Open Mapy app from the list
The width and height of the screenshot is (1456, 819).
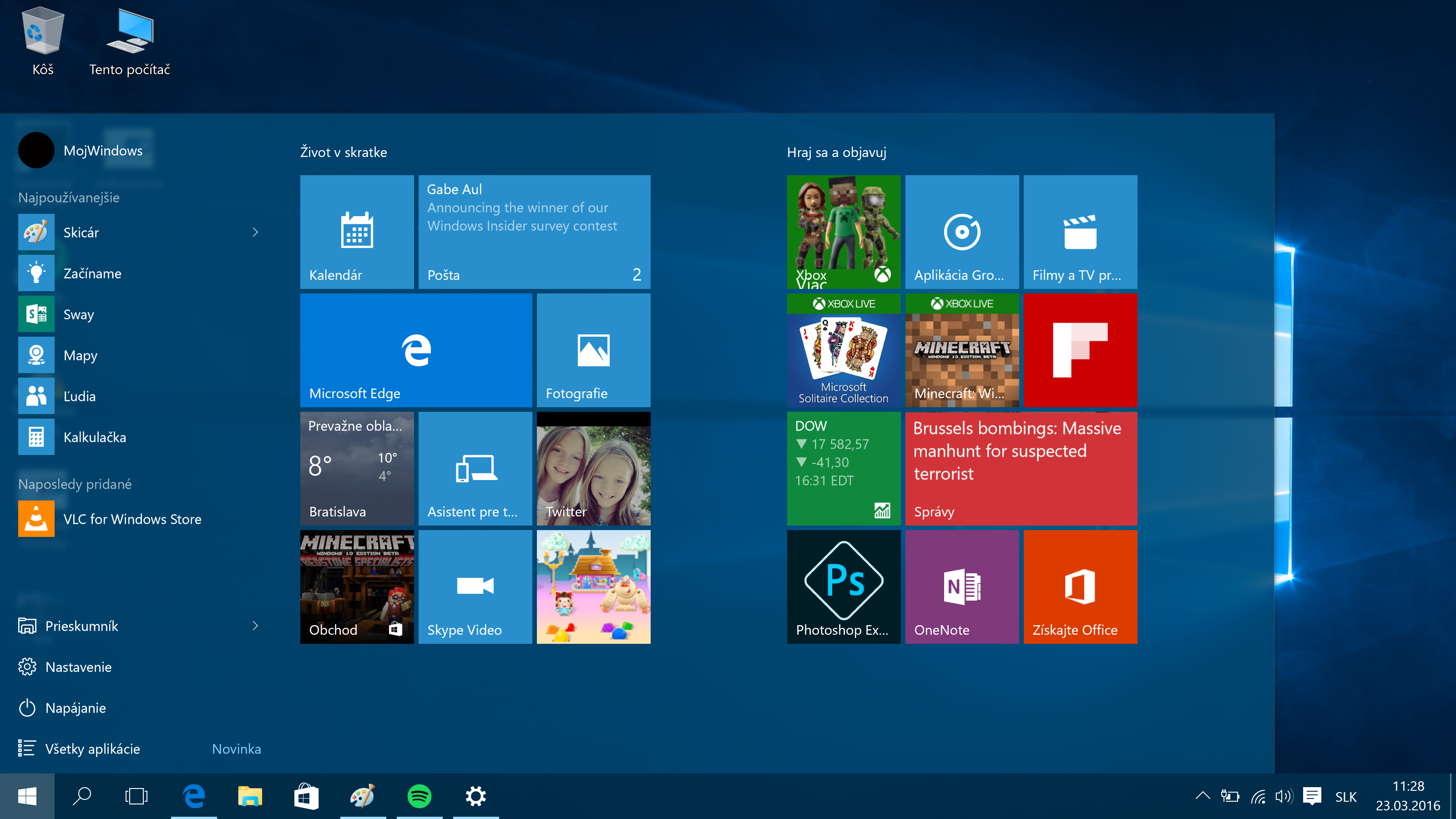[142, 355]
